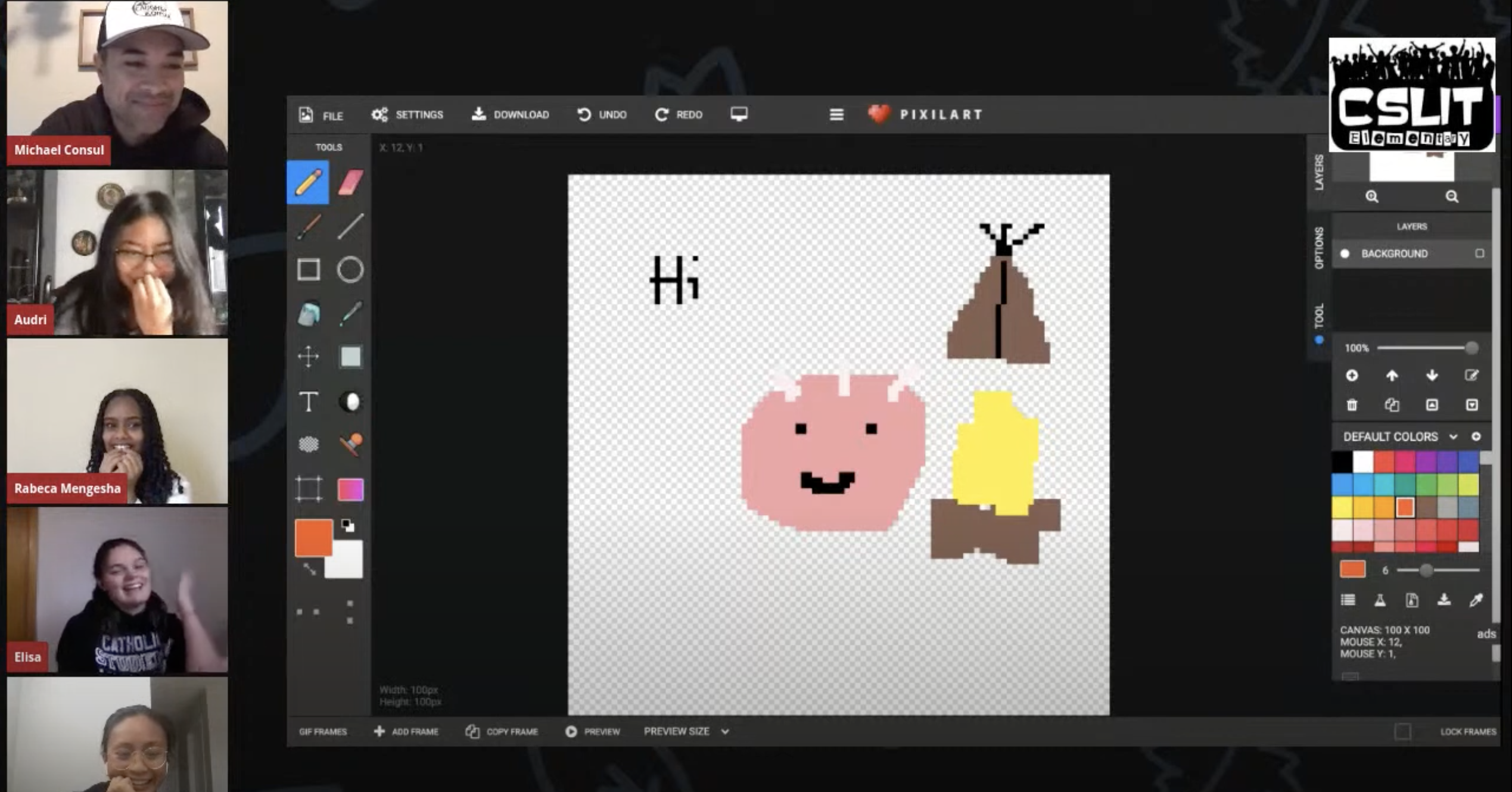The width and height of the screenshot is (1512, 792).
Task: Select the Bucket fill tool
Action: [x=309, y=314]
